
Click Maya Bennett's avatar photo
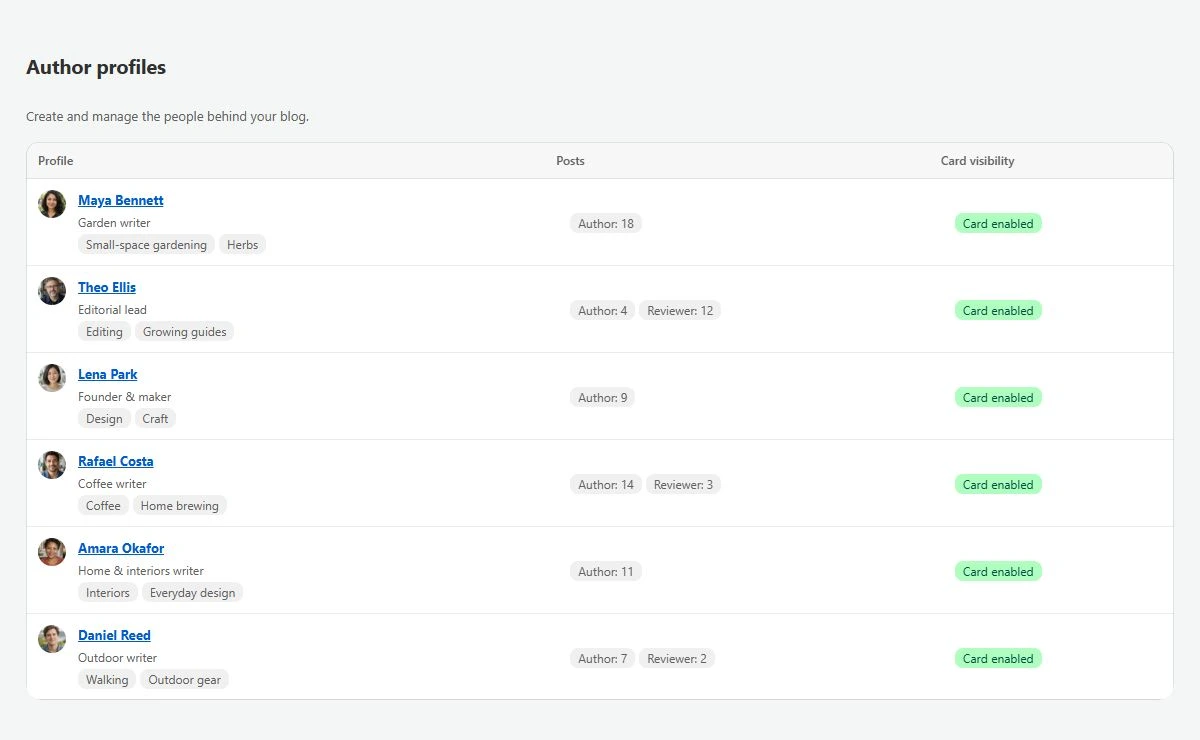[x=52, y=204]
